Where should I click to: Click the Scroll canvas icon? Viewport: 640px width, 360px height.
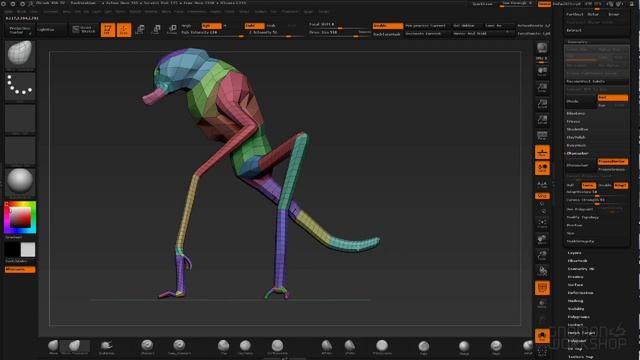point(542,72)
